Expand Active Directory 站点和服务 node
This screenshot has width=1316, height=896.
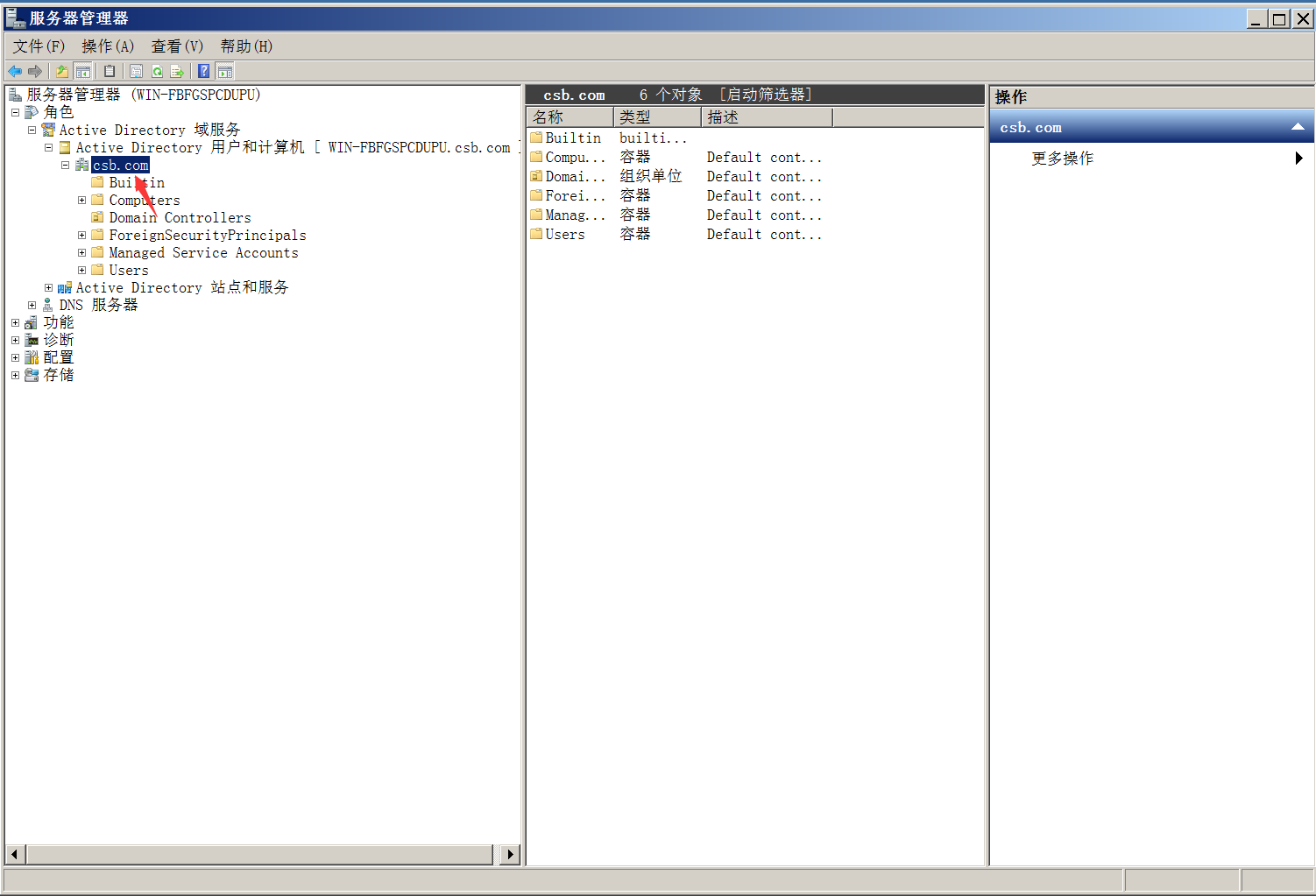tap(49, 287)
